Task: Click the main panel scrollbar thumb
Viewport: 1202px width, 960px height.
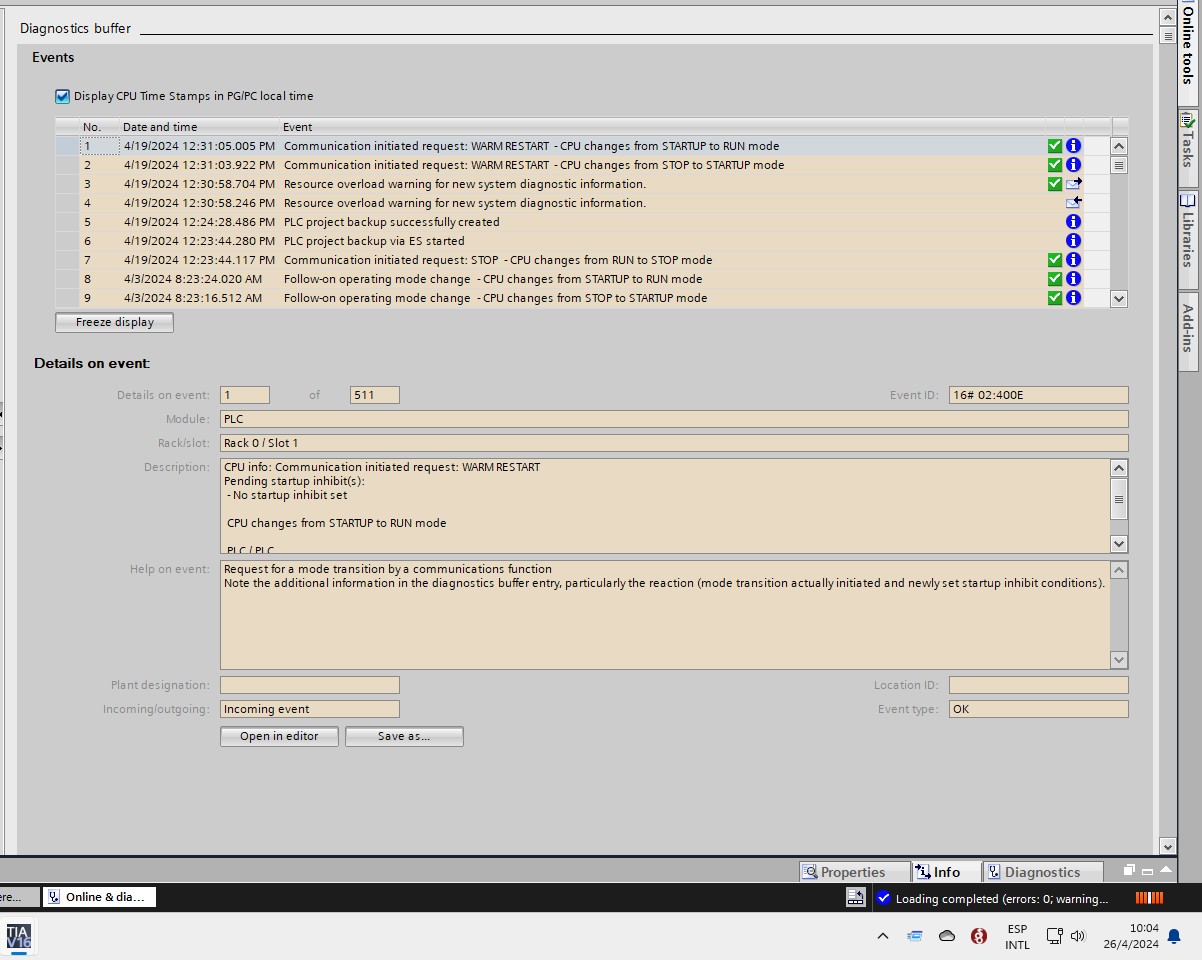Action: tap(1167, 36)
